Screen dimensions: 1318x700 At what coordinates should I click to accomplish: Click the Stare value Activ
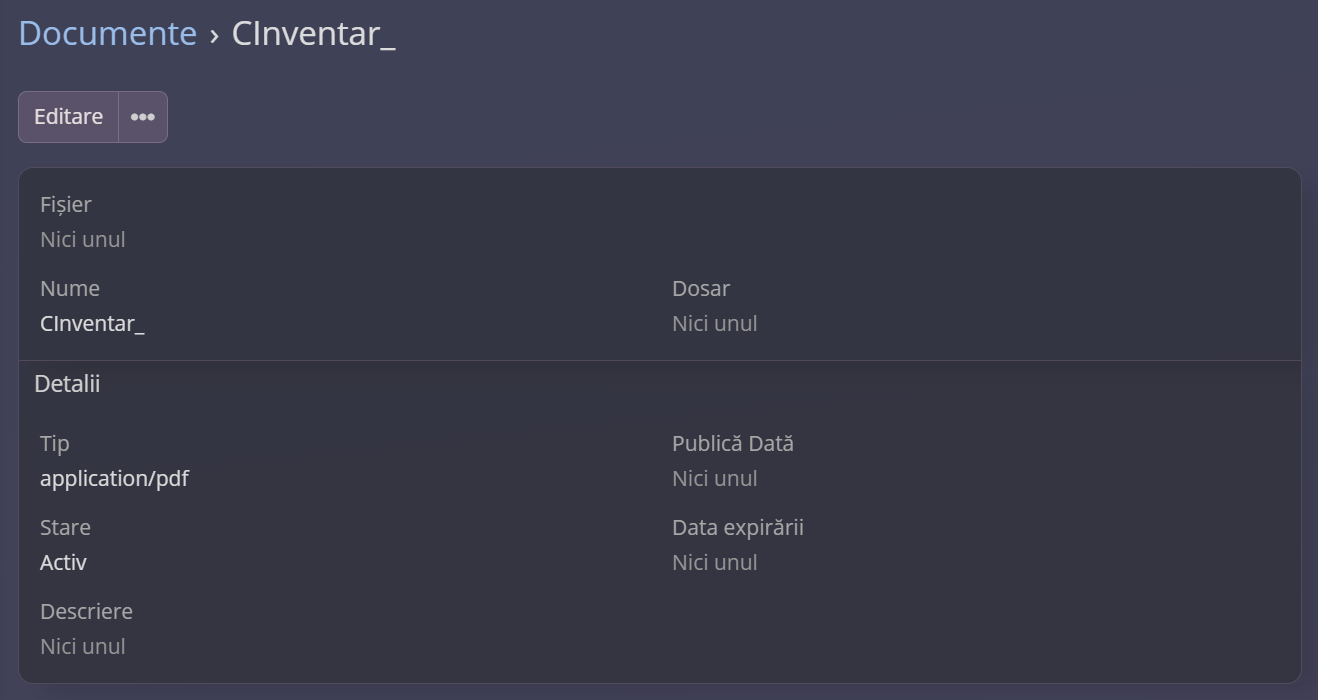pyautogui.click(x=63, y=562)
